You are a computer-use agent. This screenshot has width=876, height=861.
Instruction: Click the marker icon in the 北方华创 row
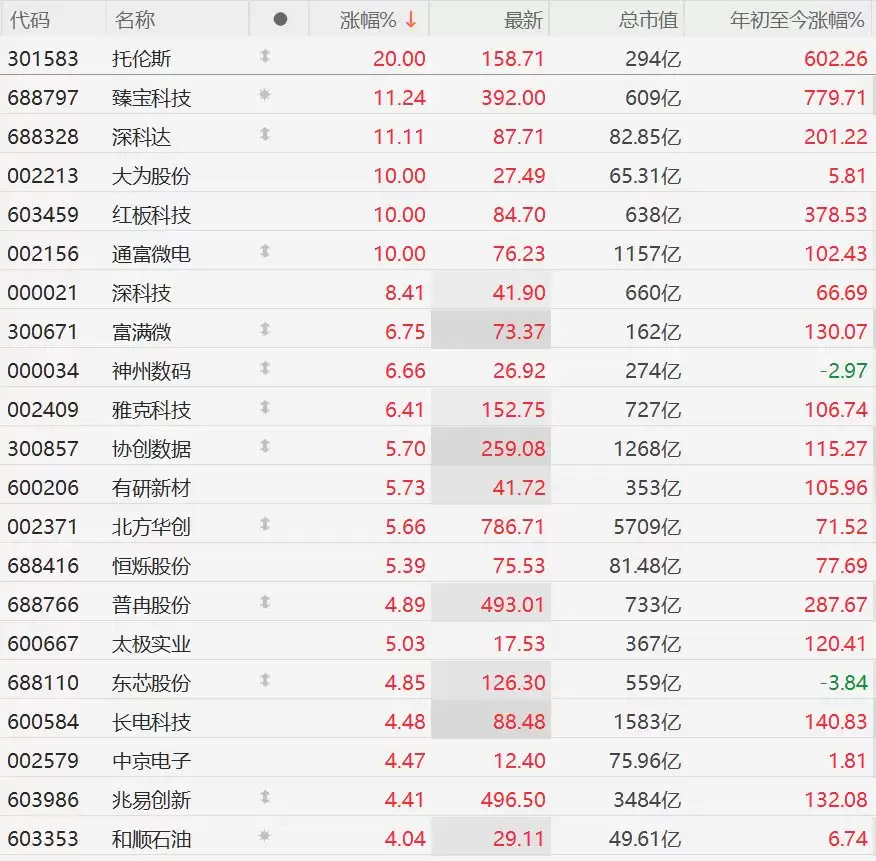pyautogui.click(x=265, y=524)
